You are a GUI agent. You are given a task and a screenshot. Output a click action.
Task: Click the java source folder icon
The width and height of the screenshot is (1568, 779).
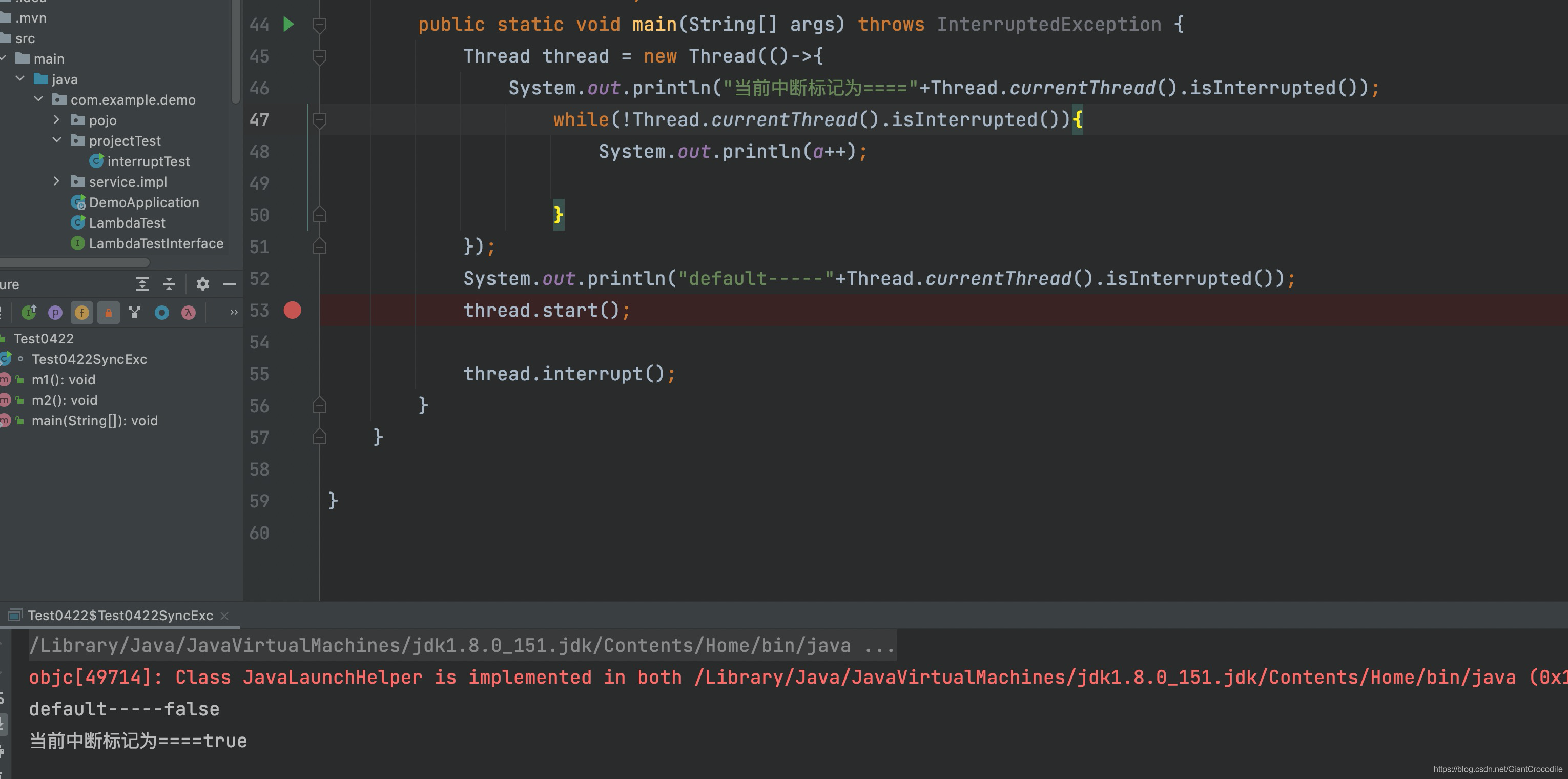click(41, 78)
